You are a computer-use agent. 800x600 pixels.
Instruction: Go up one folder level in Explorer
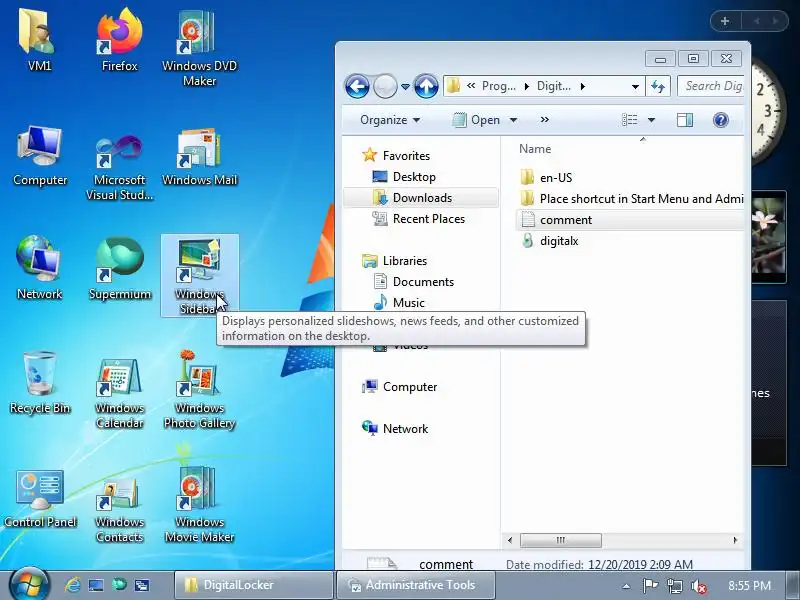click(x=426, y=86)
